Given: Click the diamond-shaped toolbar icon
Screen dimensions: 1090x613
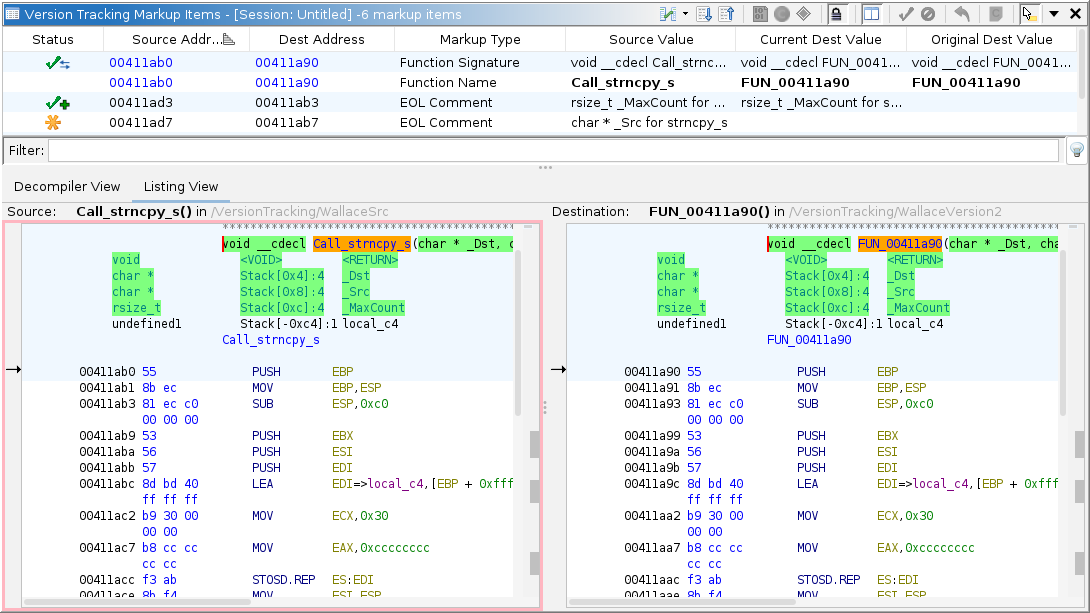Looking at the screenshot, I should (x=804, y=14).
